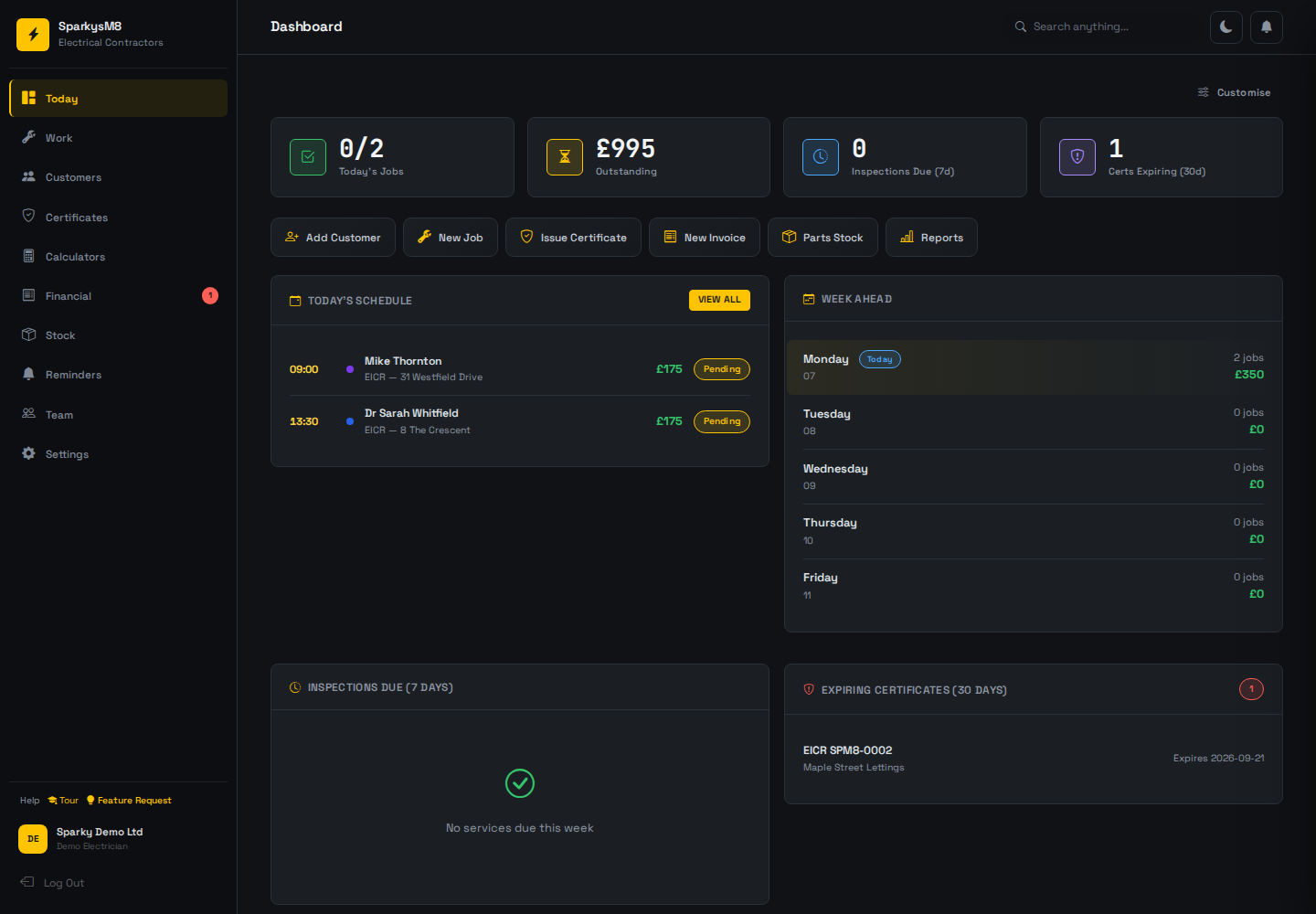This screenshot has width=1316, height=914.
Task: Click the Financial notification badge
Action: click(x=210, y=295)
